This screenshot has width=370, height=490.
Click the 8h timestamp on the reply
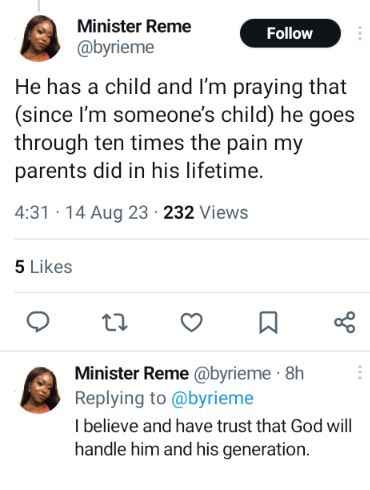pyautogui.click(x=294, y=374)
